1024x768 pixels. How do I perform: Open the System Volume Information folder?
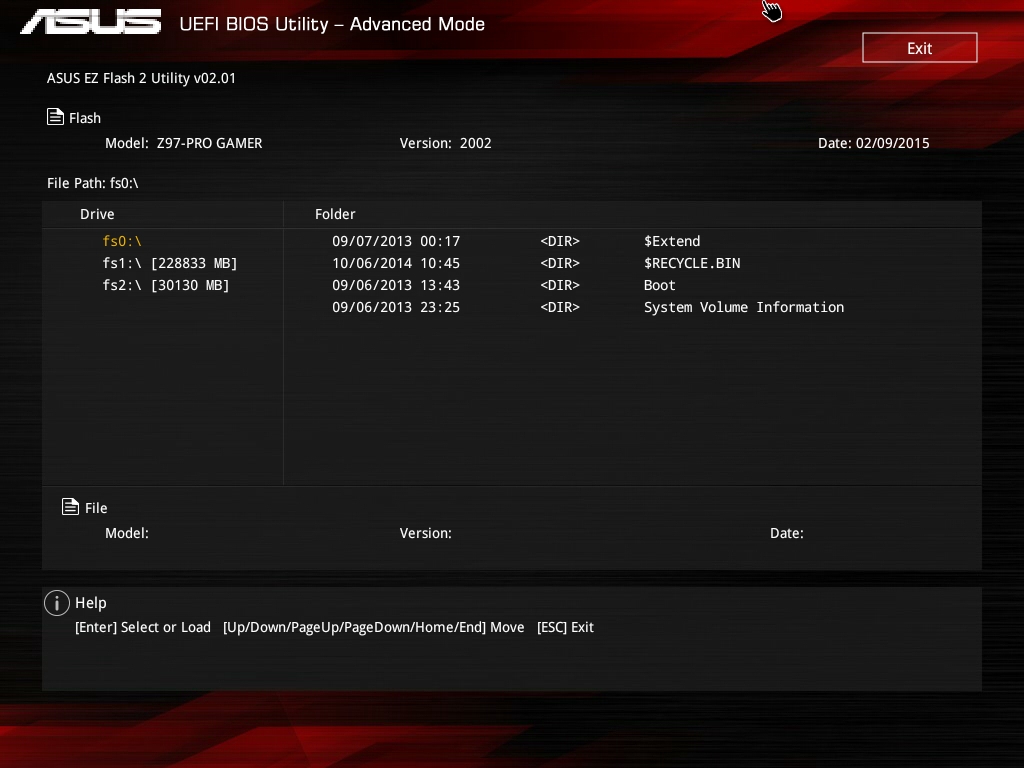744,307
